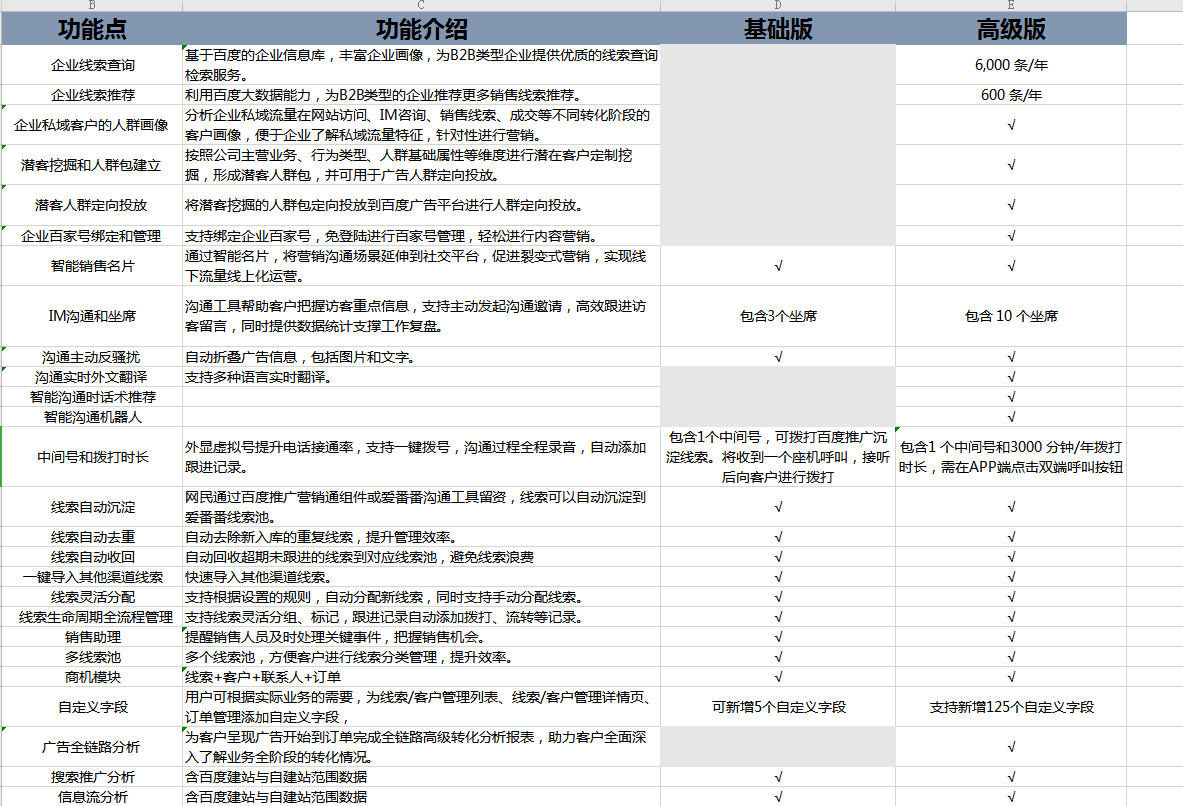1183x806 pixels.
Task: Select the 搜索推广分析 cell
Action: click(x=92, y=777)
